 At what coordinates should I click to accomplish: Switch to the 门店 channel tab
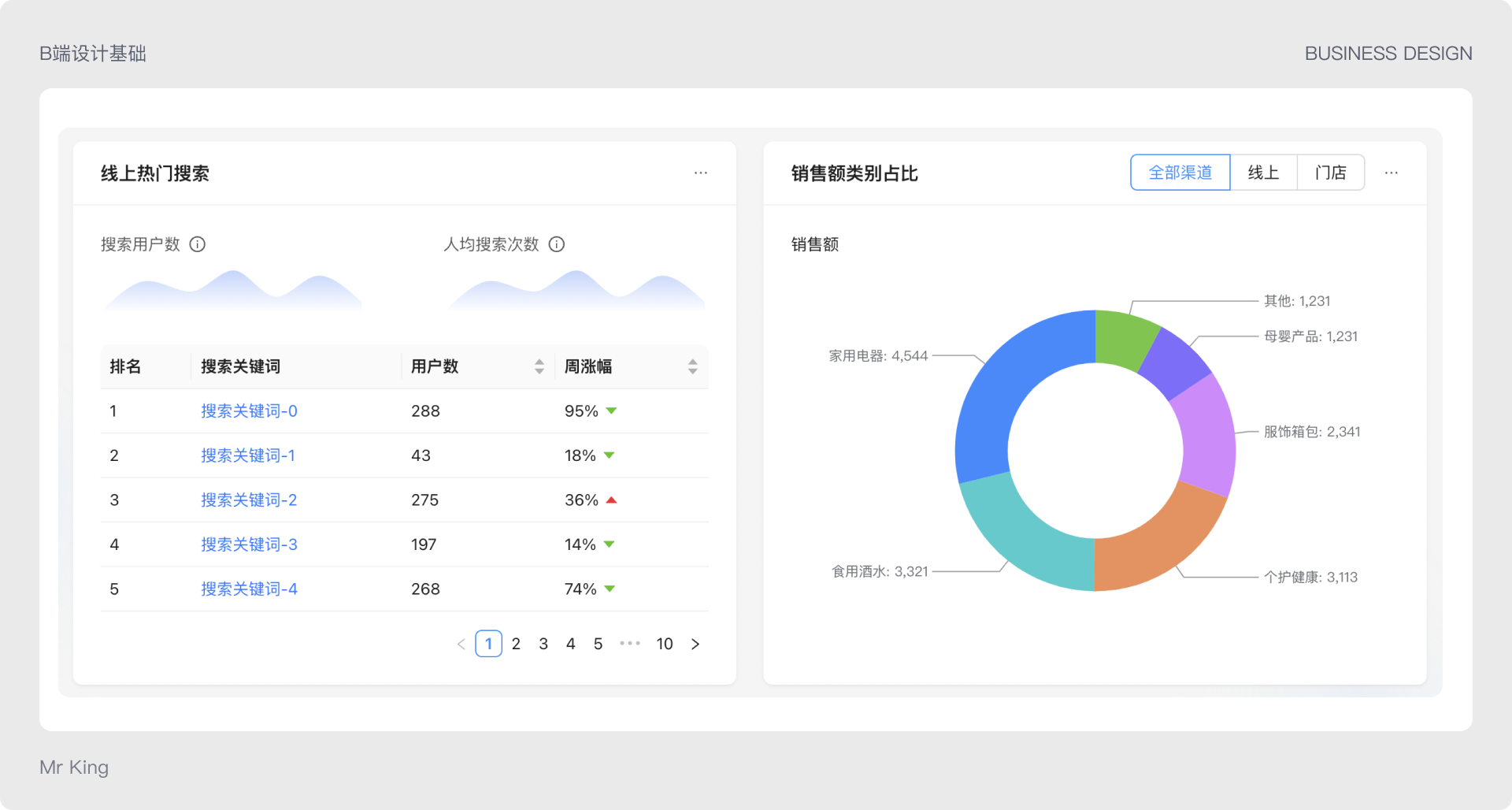(1330, 172)
